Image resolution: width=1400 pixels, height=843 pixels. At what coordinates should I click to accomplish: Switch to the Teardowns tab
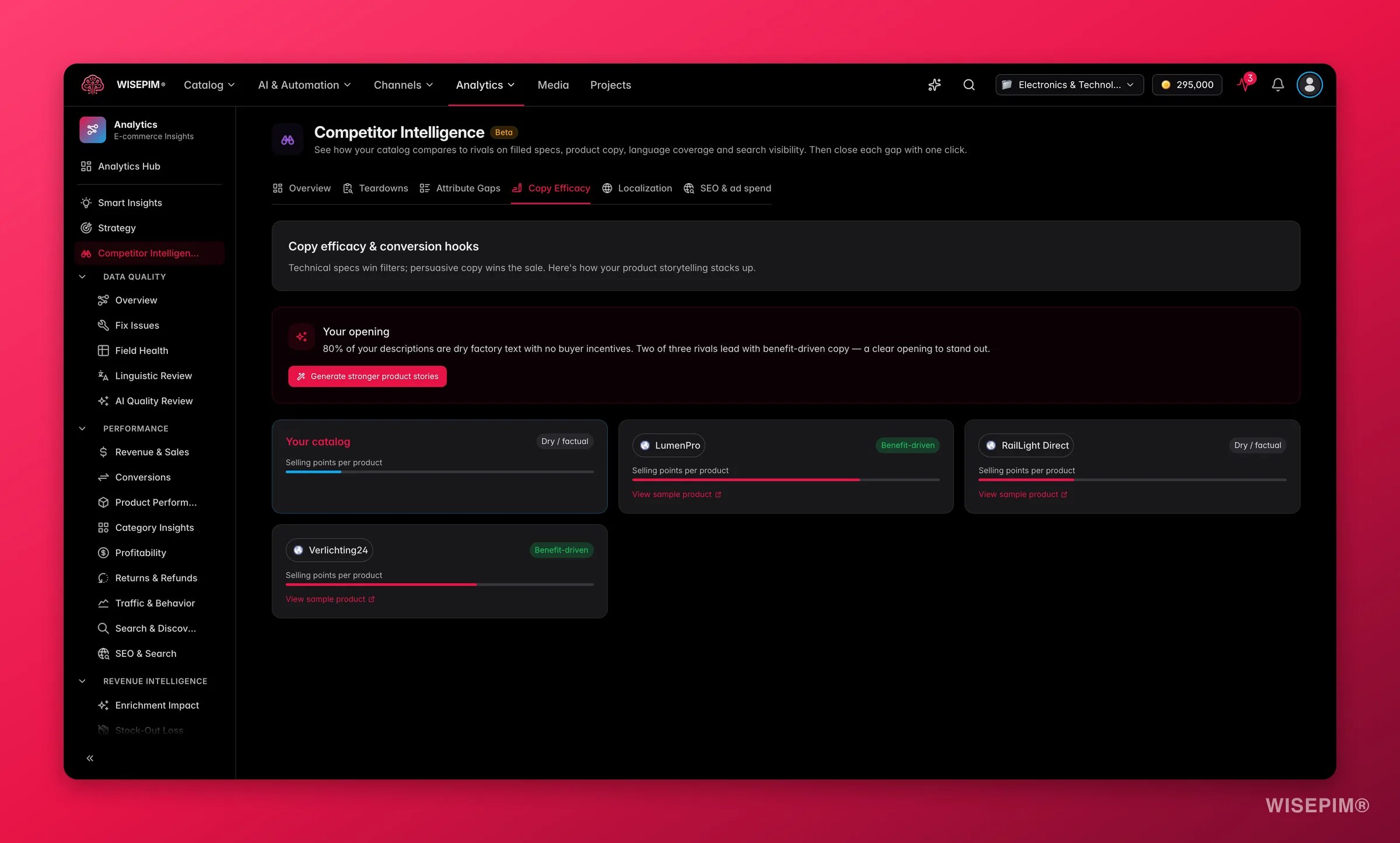[376, 188]
